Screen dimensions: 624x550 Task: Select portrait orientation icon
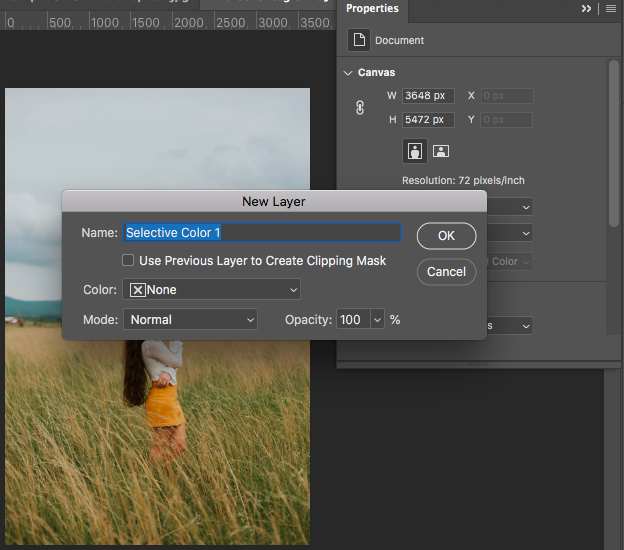[x=415, y=151]
